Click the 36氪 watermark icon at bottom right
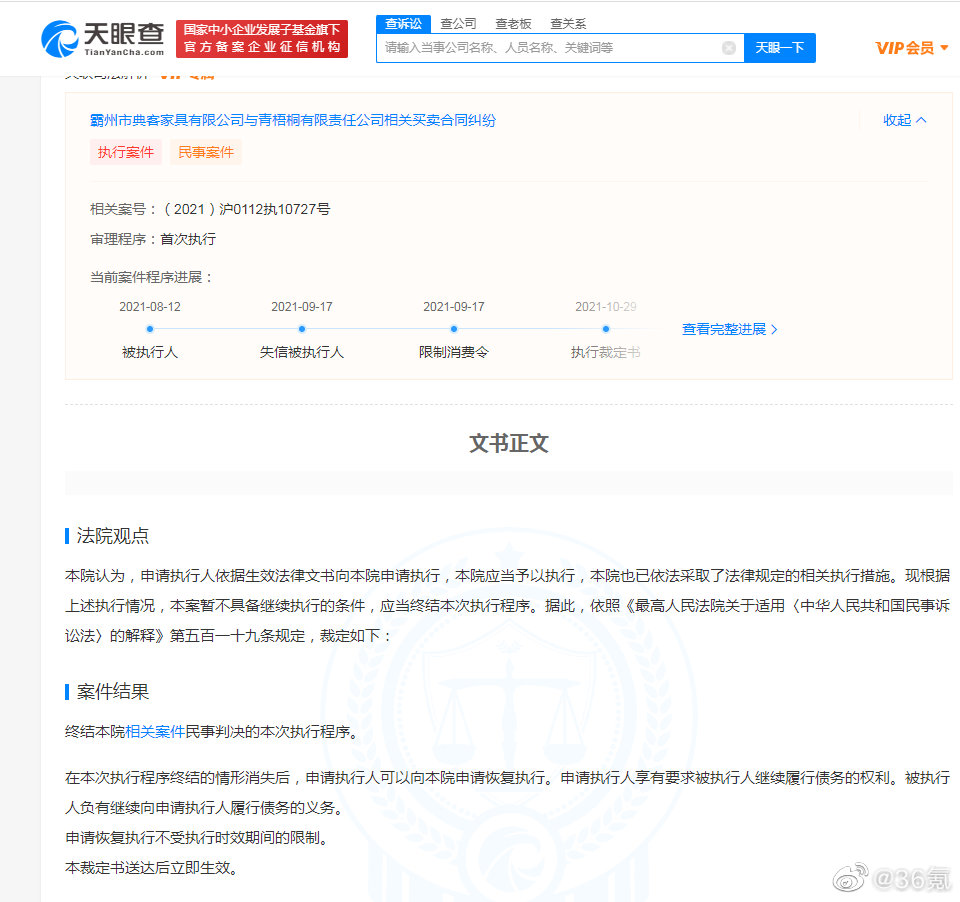The height and width of the screenshot is (902, 960). pyautogui.click(x=851, y=875)
